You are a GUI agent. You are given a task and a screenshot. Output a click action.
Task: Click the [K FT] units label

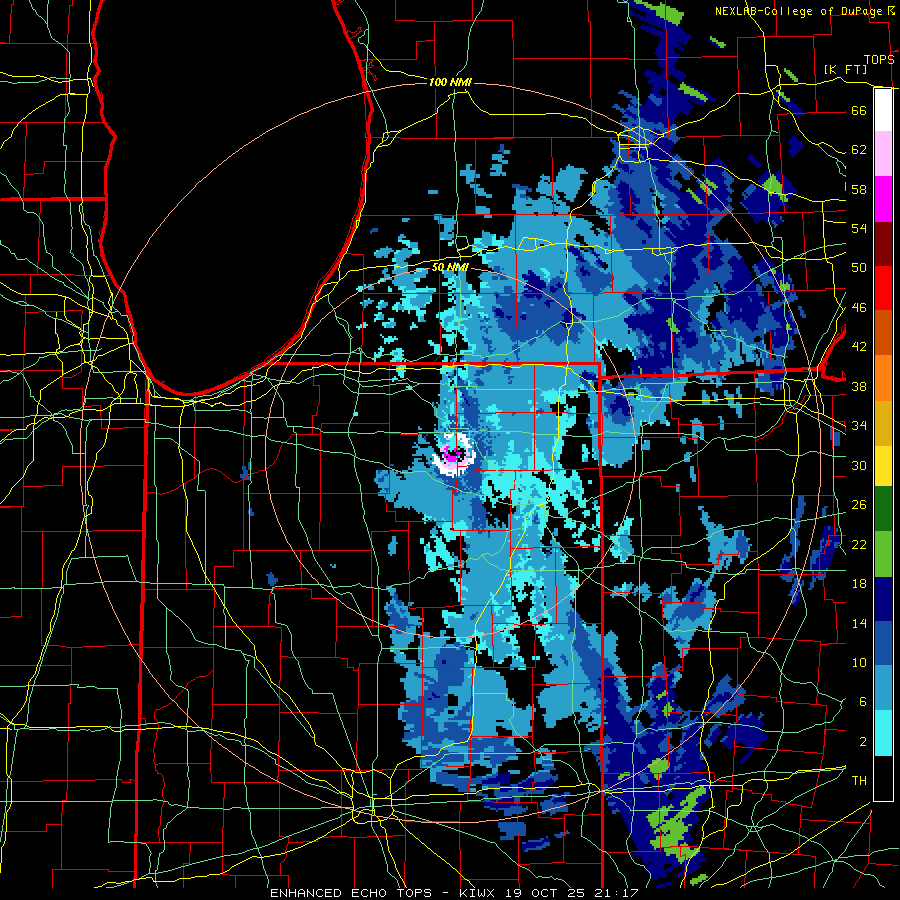pos(845,69)
